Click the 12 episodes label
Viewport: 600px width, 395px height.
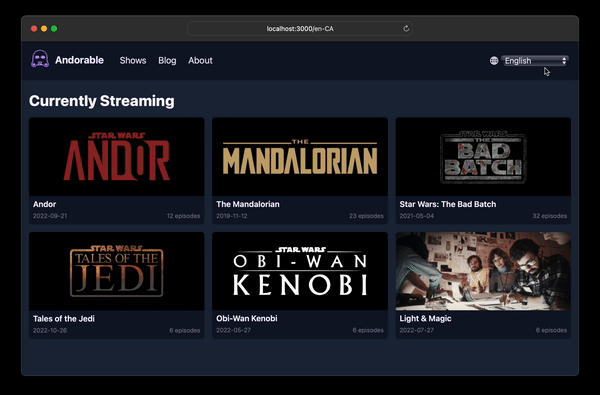(x=183, y=216)
